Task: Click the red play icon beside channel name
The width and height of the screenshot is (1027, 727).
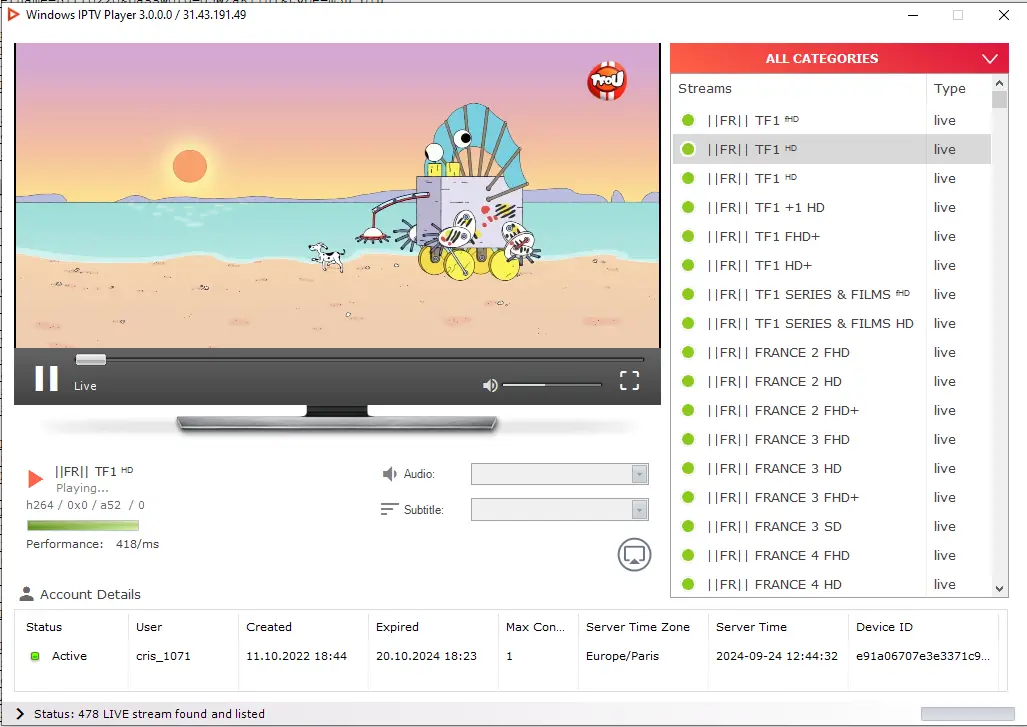Action: pos(35,479)
